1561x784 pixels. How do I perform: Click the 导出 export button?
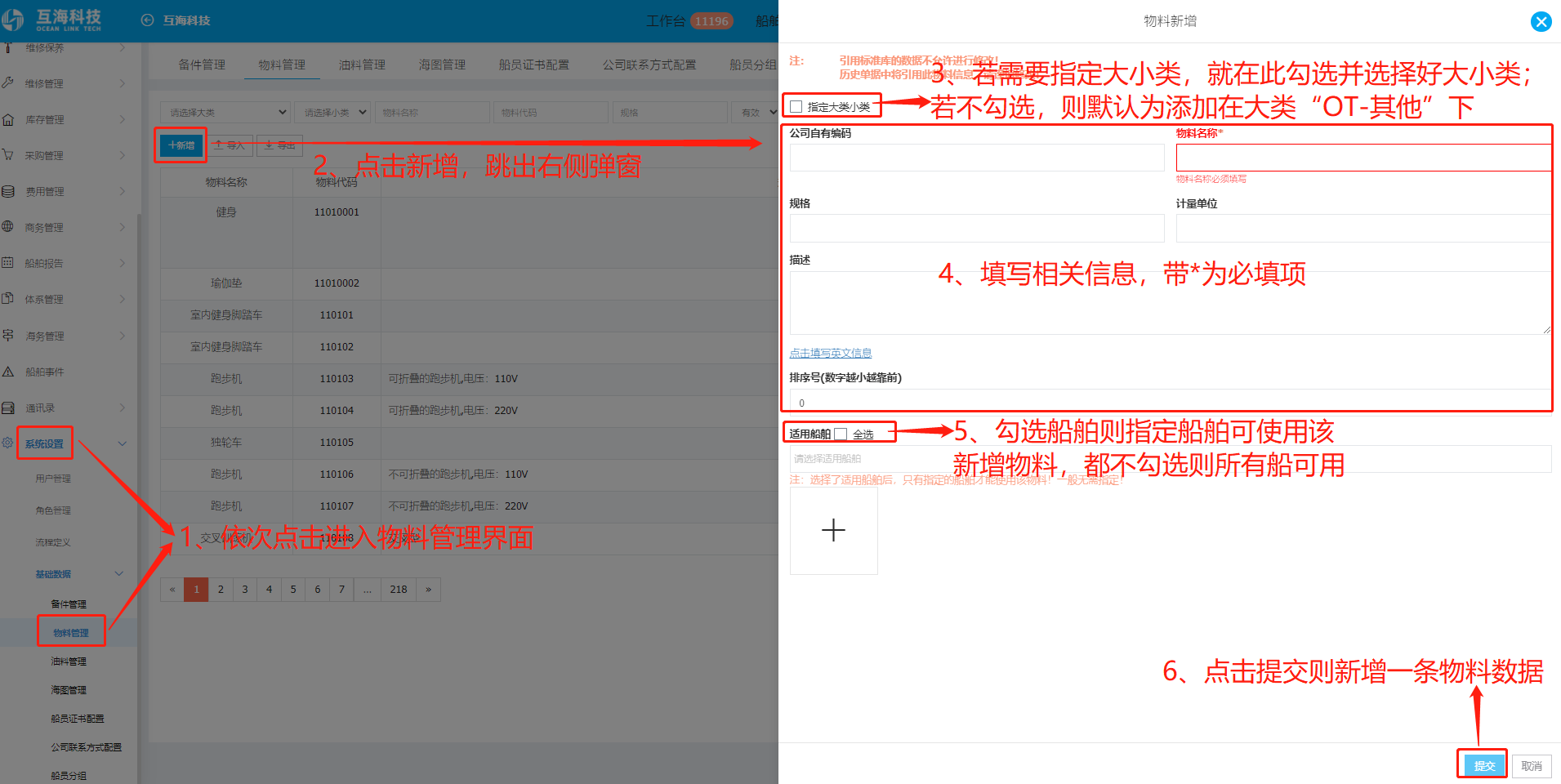coord(280,145)
